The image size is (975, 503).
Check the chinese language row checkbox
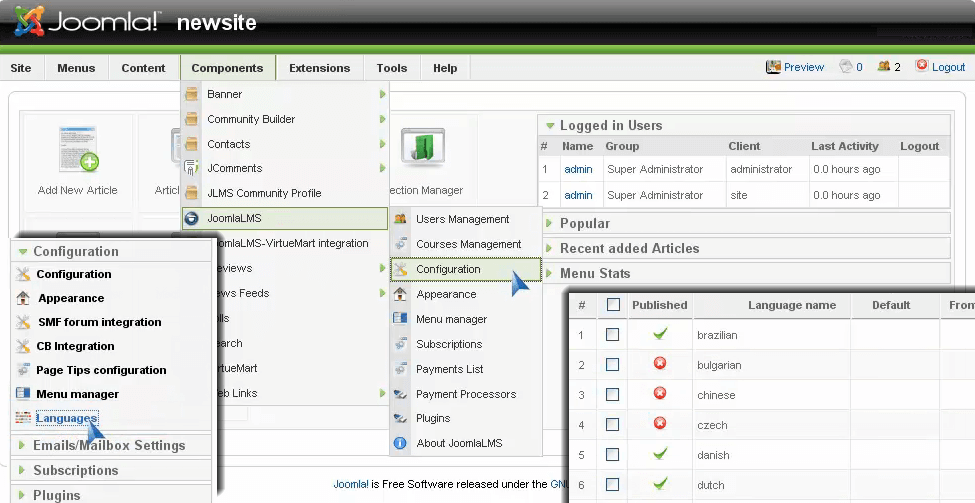click(x=612, y=395)
